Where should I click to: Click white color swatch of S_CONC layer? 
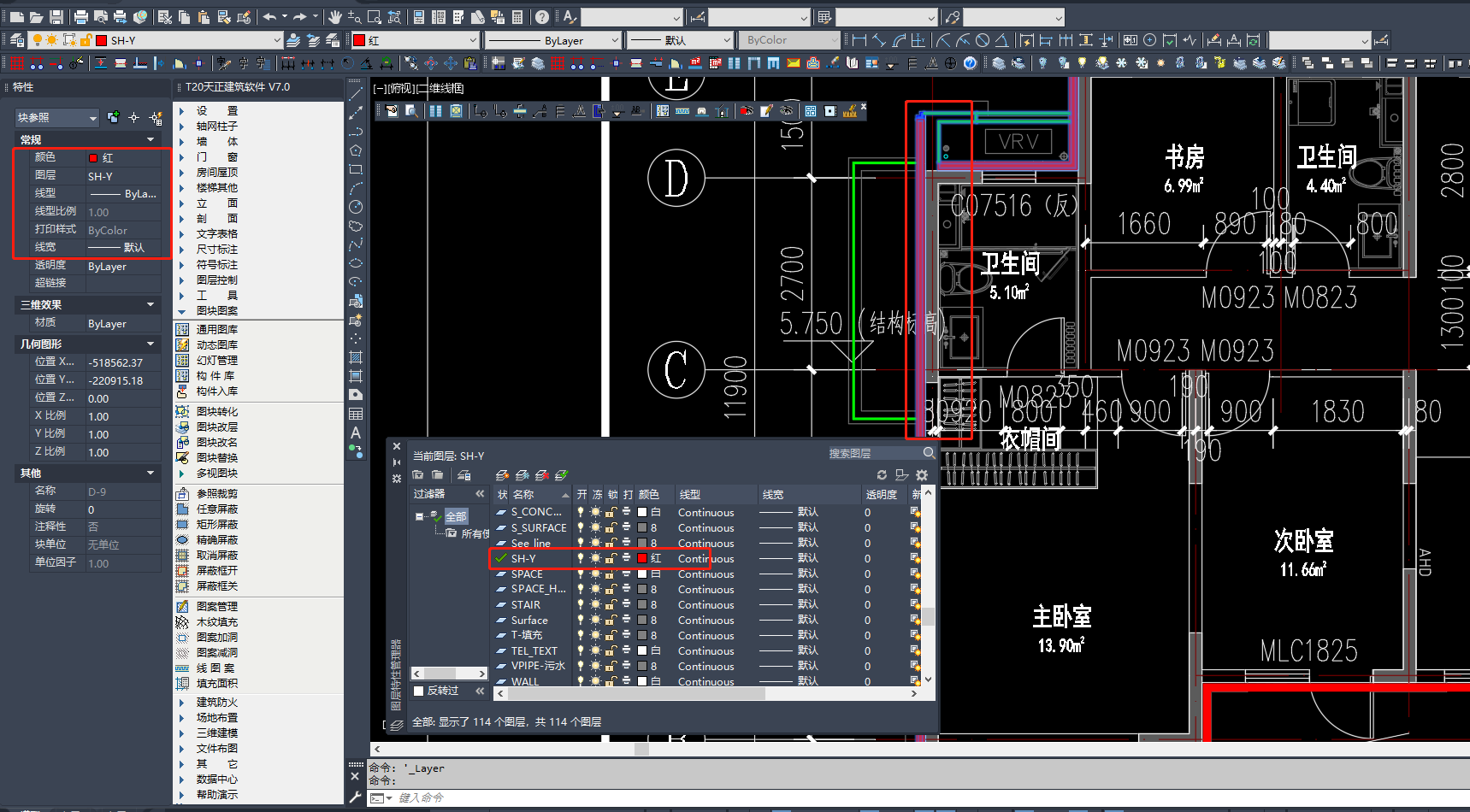click(x=642, y=512)
